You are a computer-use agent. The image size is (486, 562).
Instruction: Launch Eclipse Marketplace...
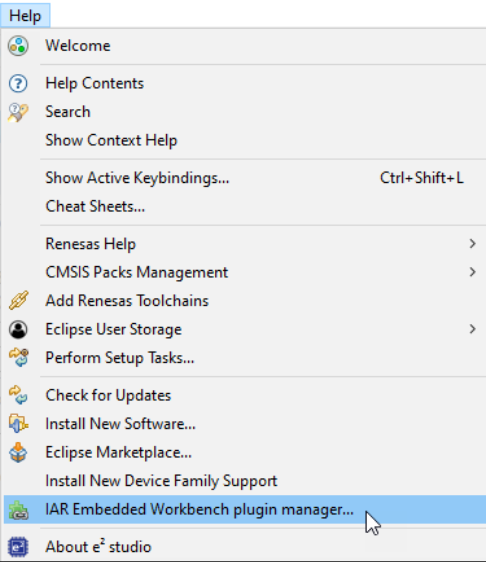click(245, 452)
